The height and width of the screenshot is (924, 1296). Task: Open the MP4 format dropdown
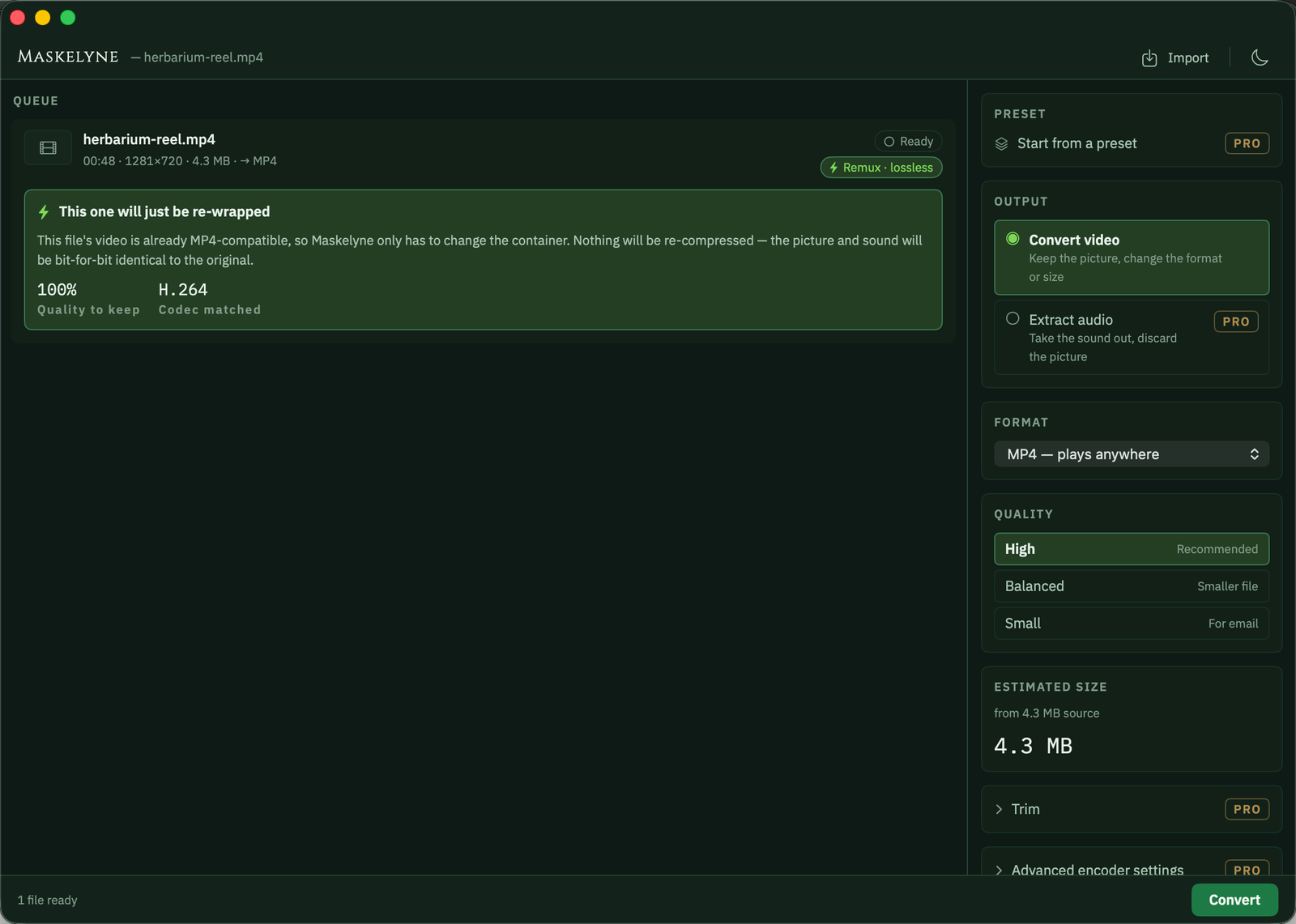pyautogui.click(x=1132, y=454)
